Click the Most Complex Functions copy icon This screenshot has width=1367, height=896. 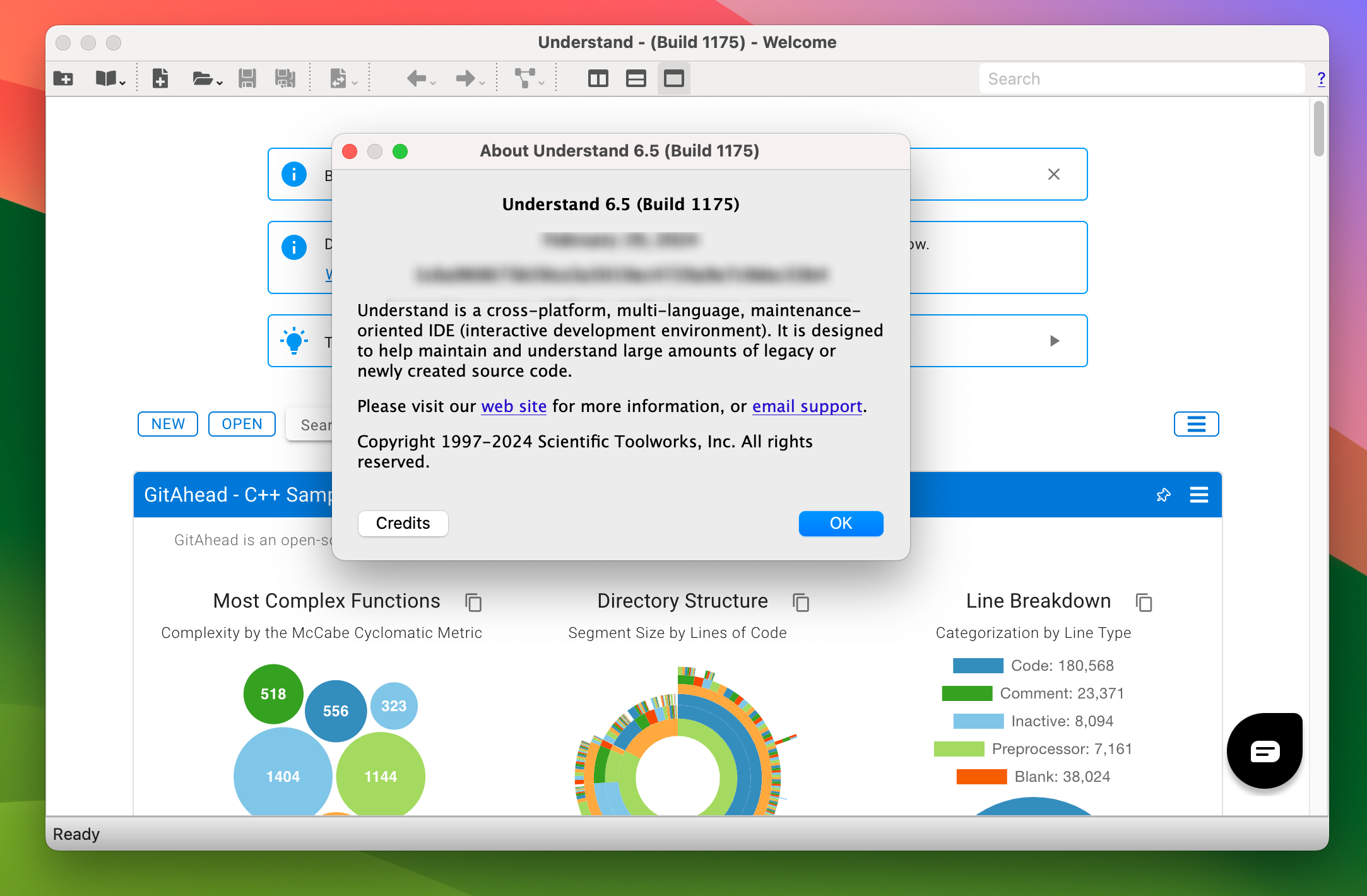[x=473, y=602]
